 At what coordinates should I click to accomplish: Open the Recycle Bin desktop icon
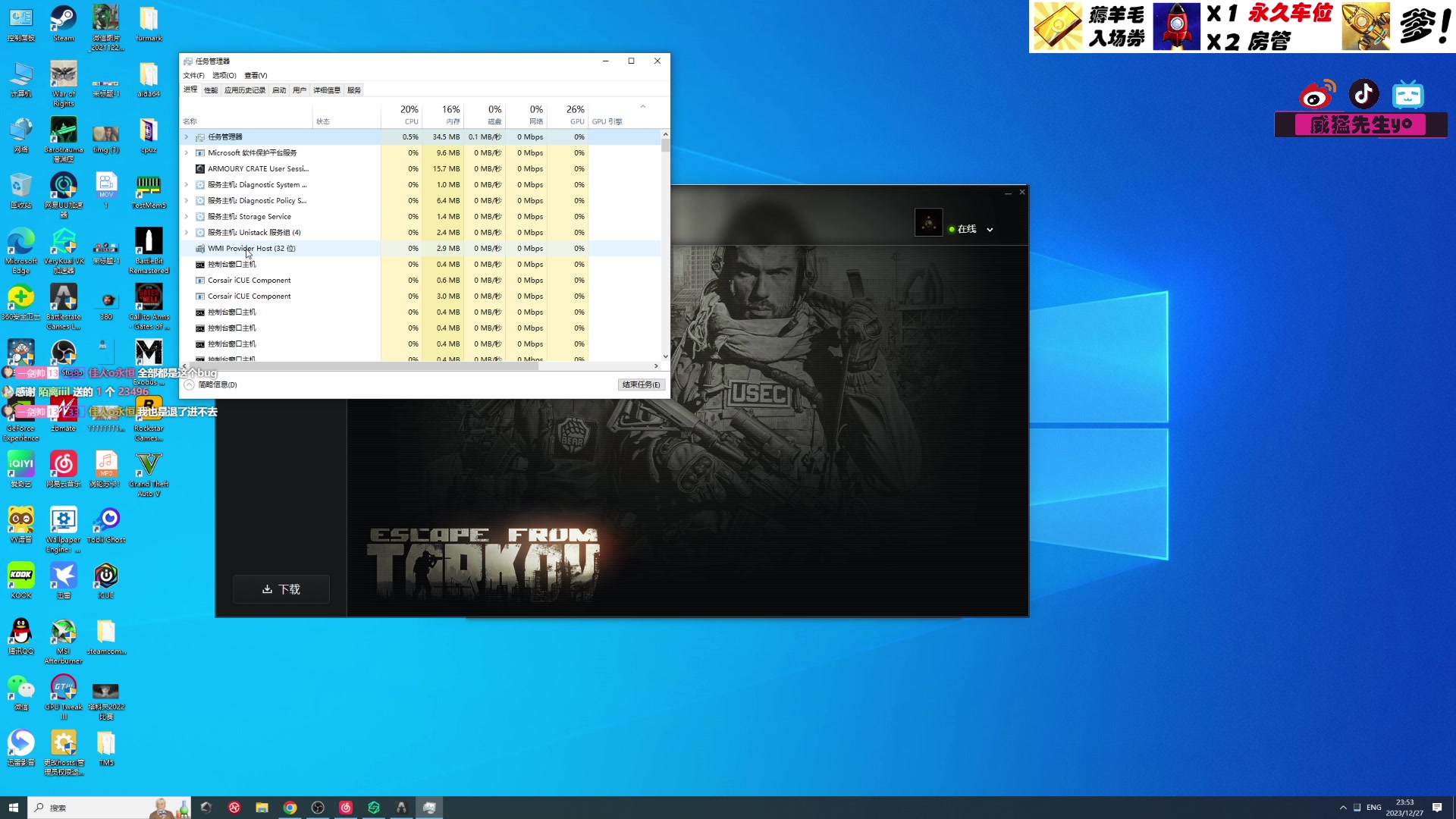point(21,191)
